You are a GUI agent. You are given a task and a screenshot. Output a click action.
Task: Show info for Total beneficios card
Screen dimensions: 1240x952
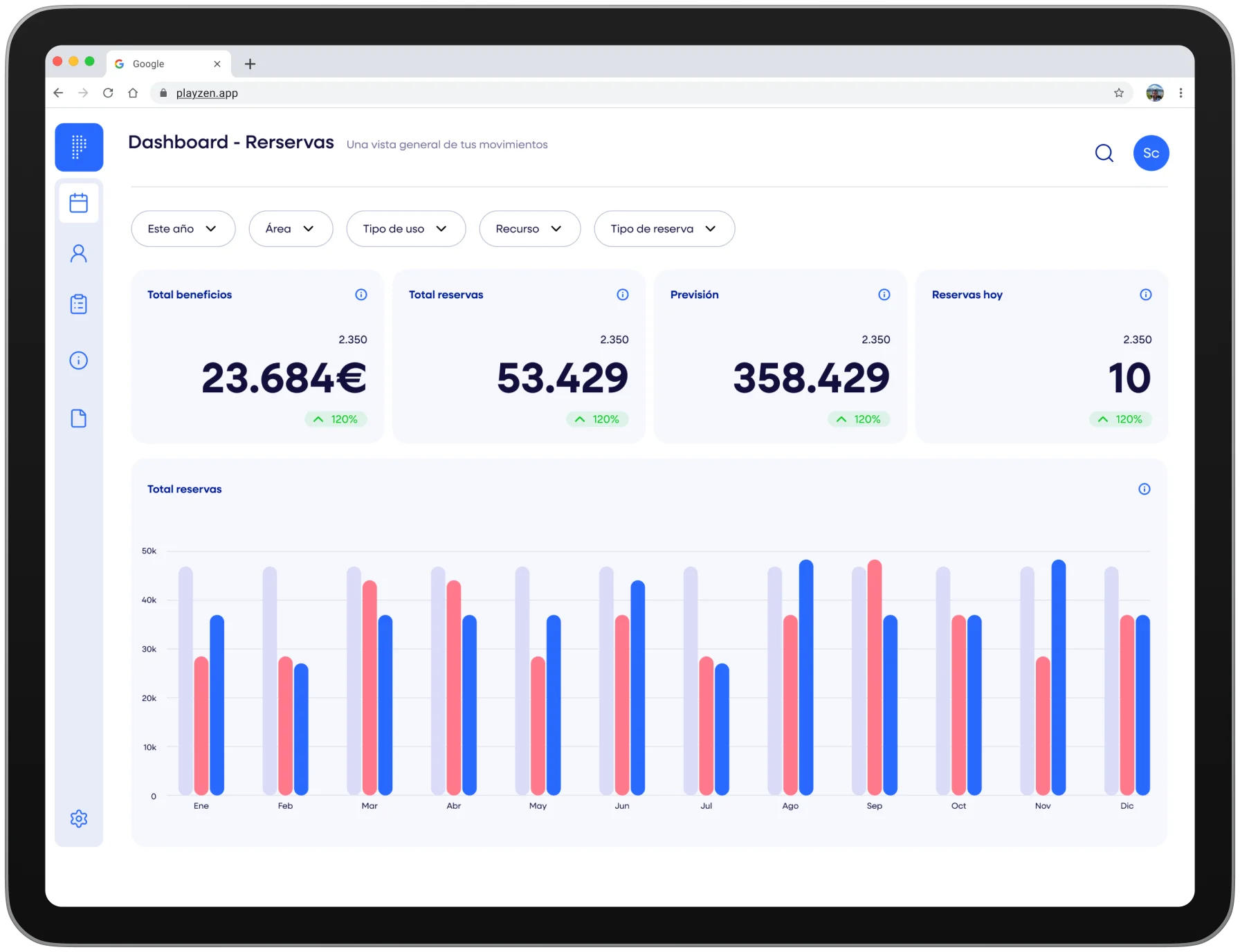(361, 295)
